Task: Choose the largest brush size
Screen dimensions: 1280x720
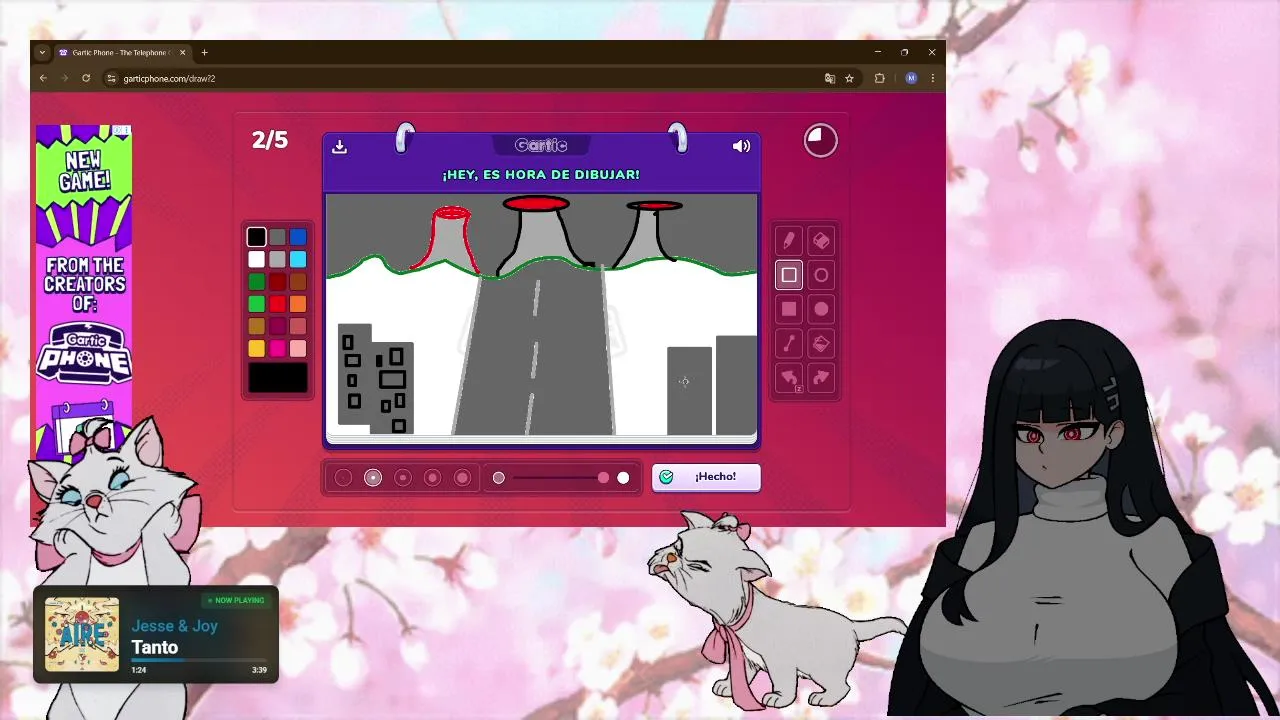Action: coord(462,478)
